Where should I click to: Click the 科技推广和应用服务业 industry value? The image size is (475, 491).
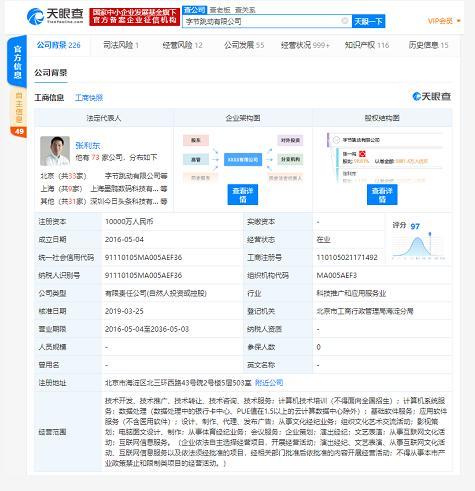[x=351, y=293]
